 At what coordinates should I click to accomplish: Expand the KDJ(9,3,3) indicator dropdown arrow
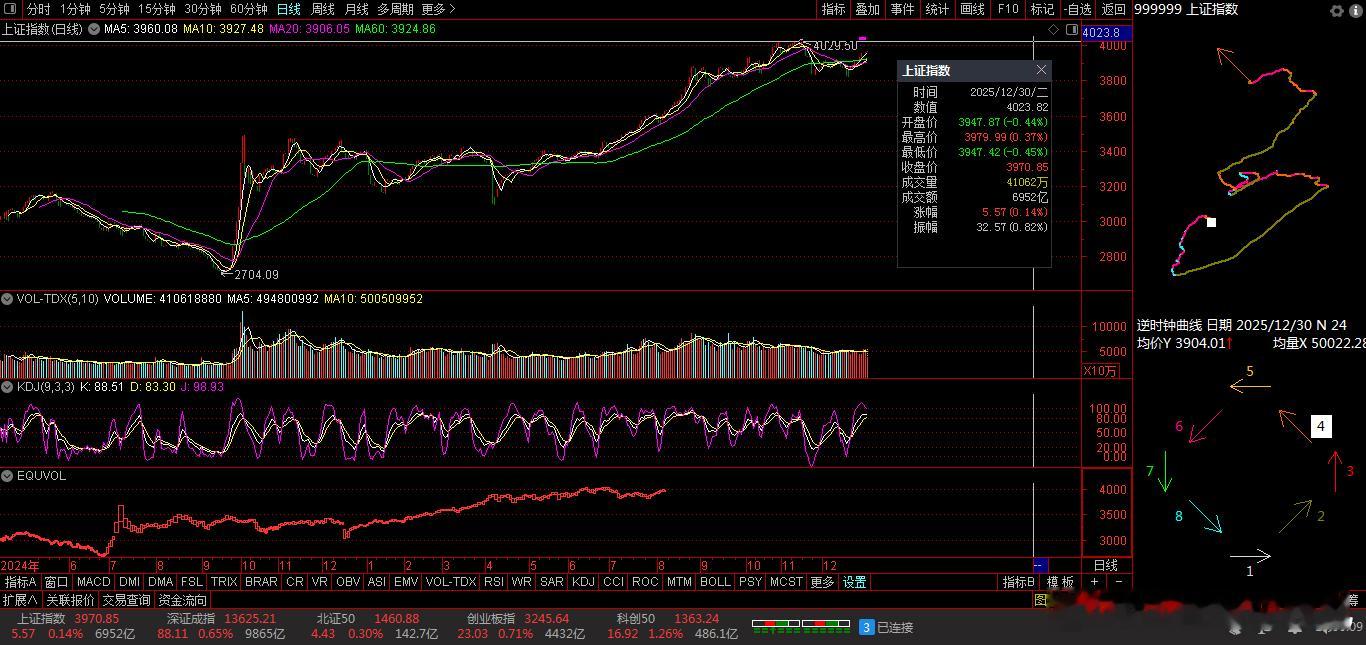(x=7, y=386)
